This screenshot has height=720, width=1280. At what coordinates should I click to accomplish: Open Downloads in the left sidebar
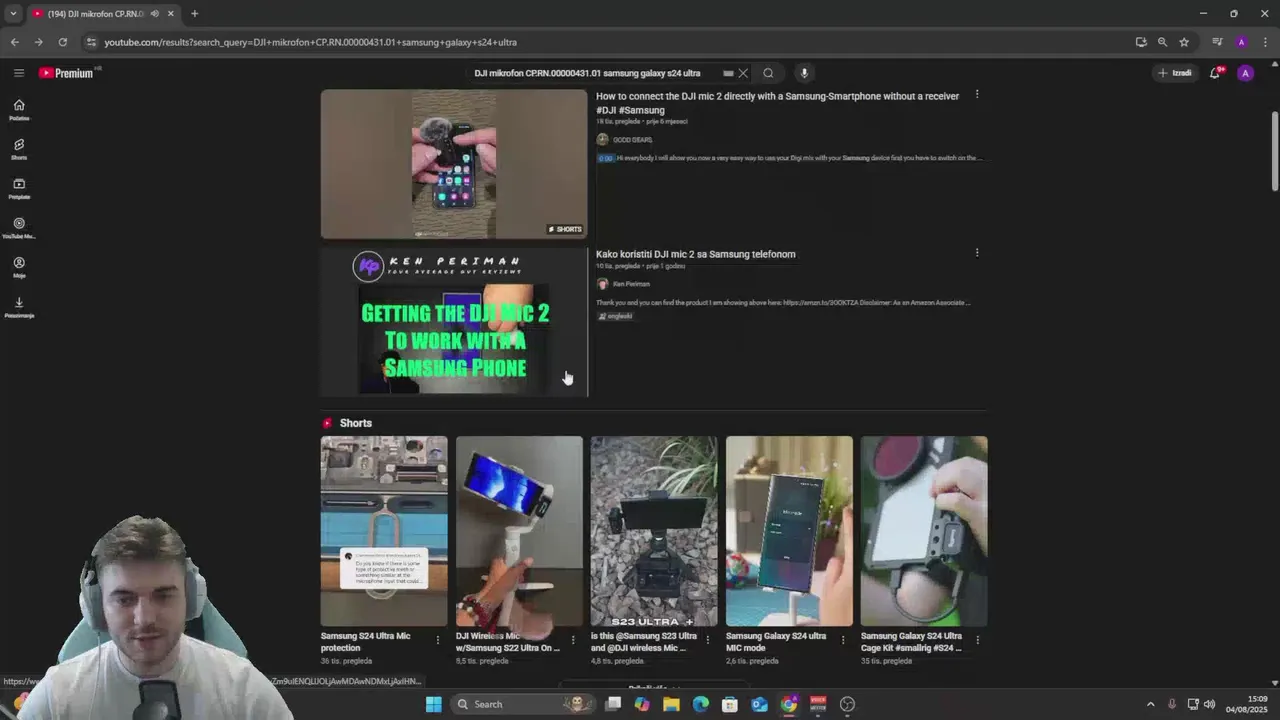click(x=19, y=307)
